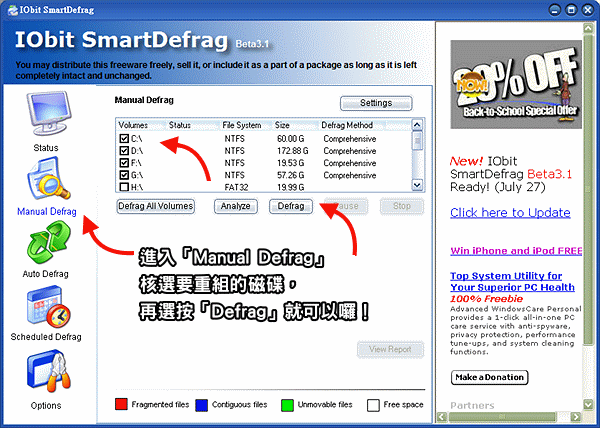Open the Scheduled Defrag calendar icon

pos(48,307)
